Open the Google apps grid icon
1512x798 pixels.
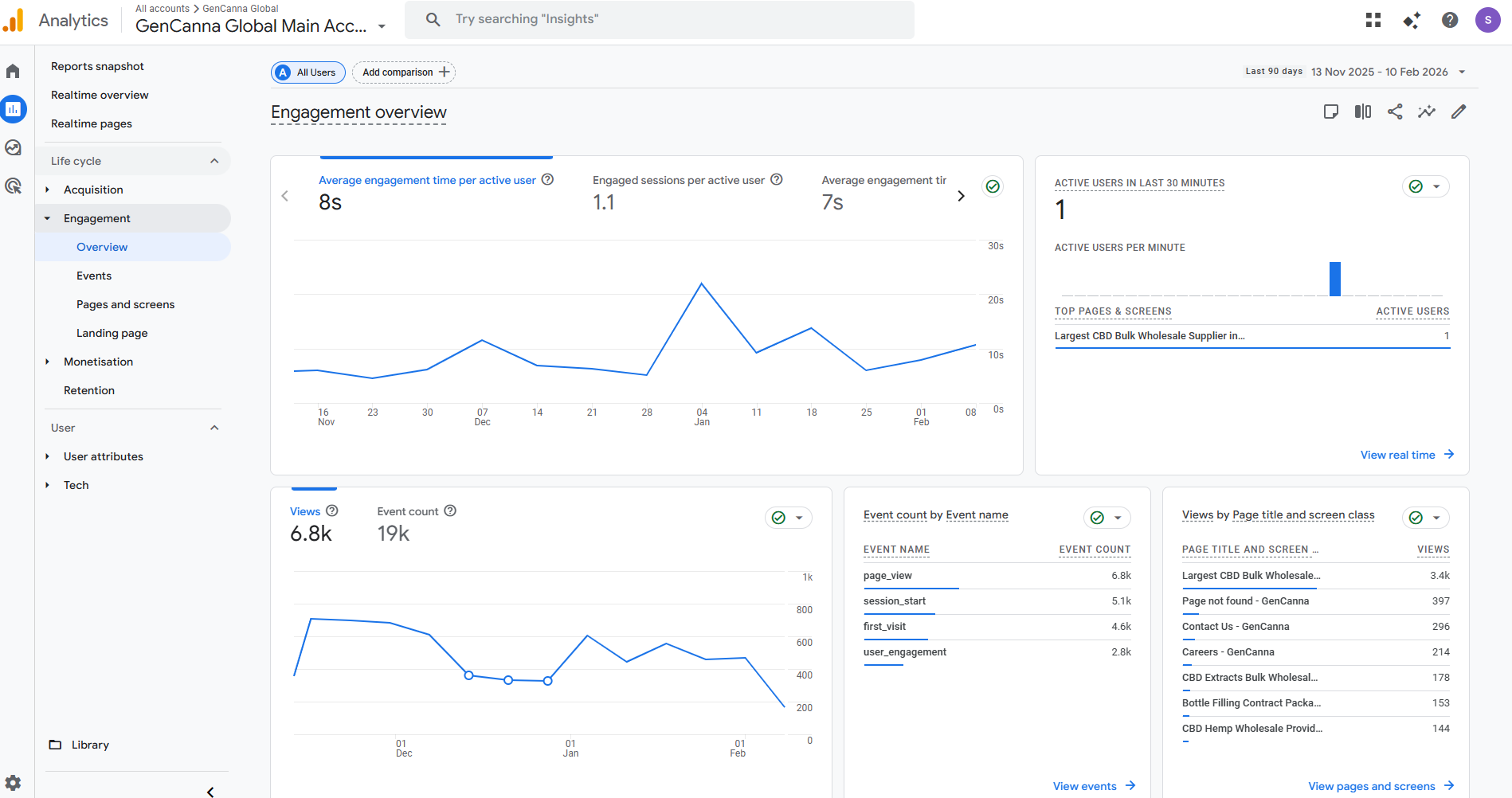pos(1373,20)
